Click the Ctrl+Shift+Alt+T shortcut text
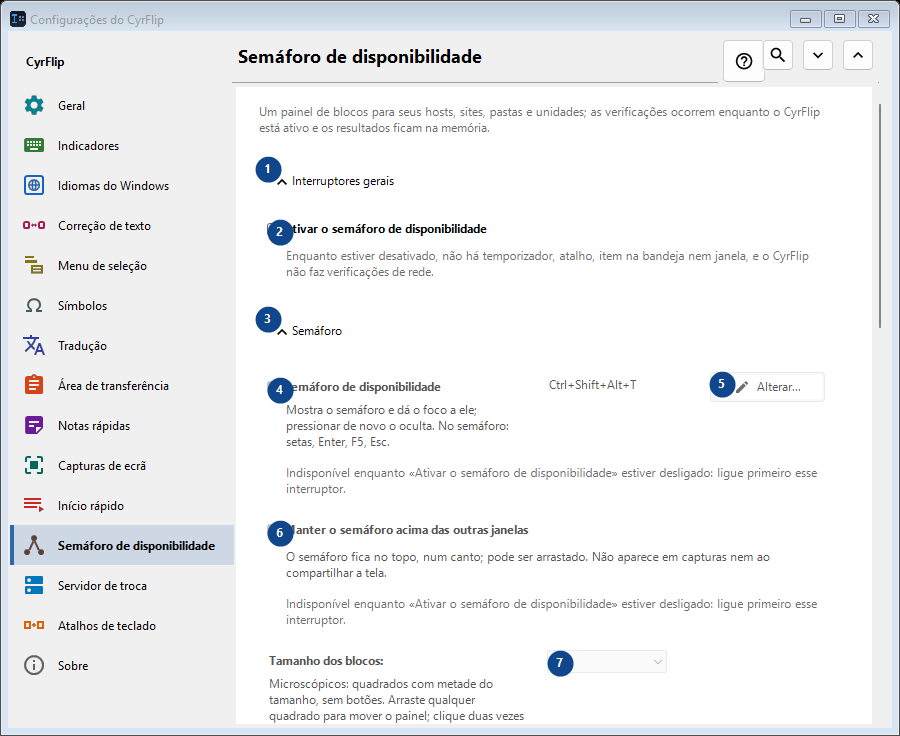Viewport: 900px width, 736px height. [x=592, y=385]
